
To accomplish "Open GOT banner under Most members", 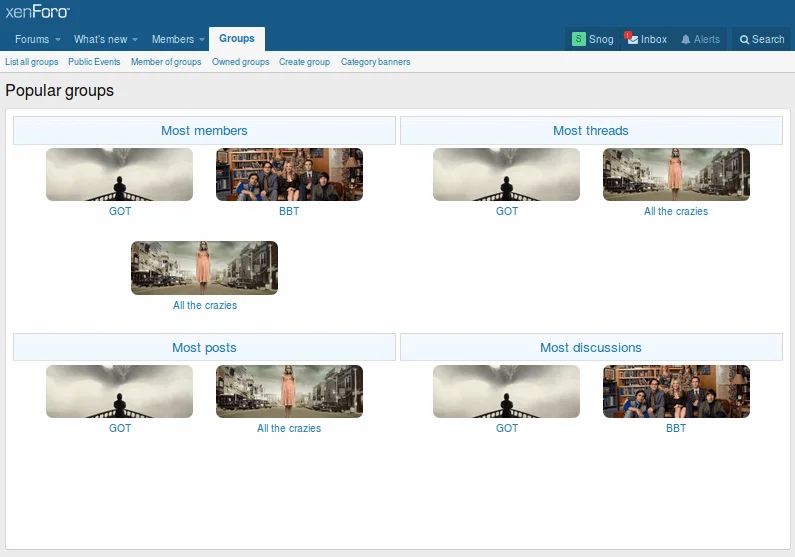I will pyautogui.click(x=119, y=175).
